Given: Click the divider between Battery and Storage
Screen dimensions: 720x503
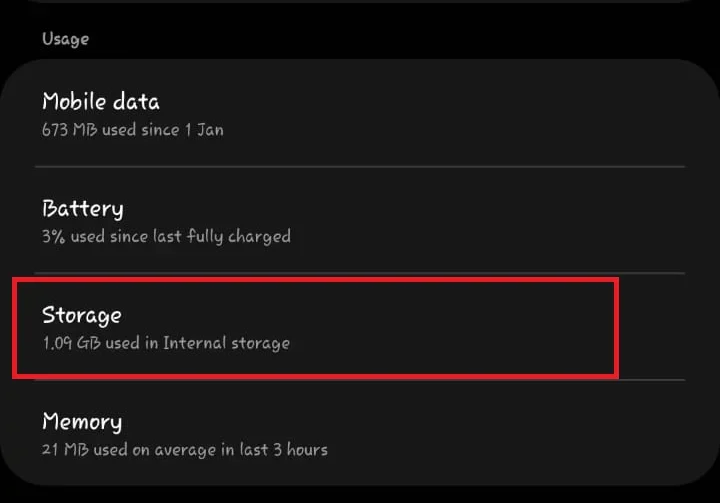Looking at the screenshot, I should click(360, 273).
